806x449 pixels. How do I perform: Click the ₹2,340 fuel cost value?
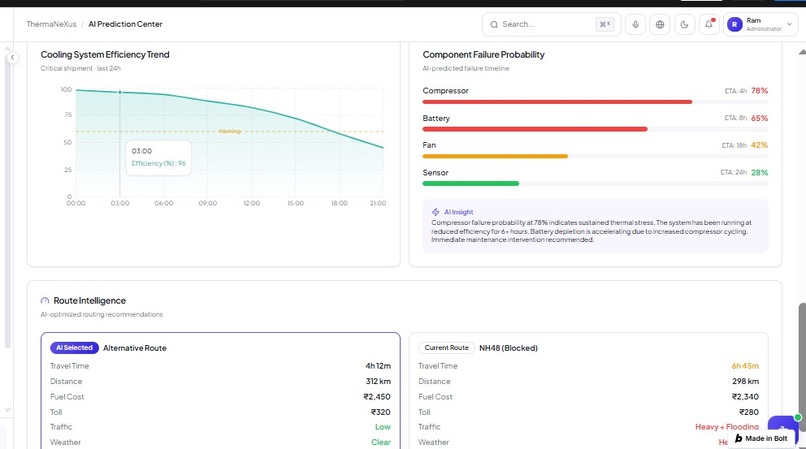pyautogui.click(x=745, y=397)
